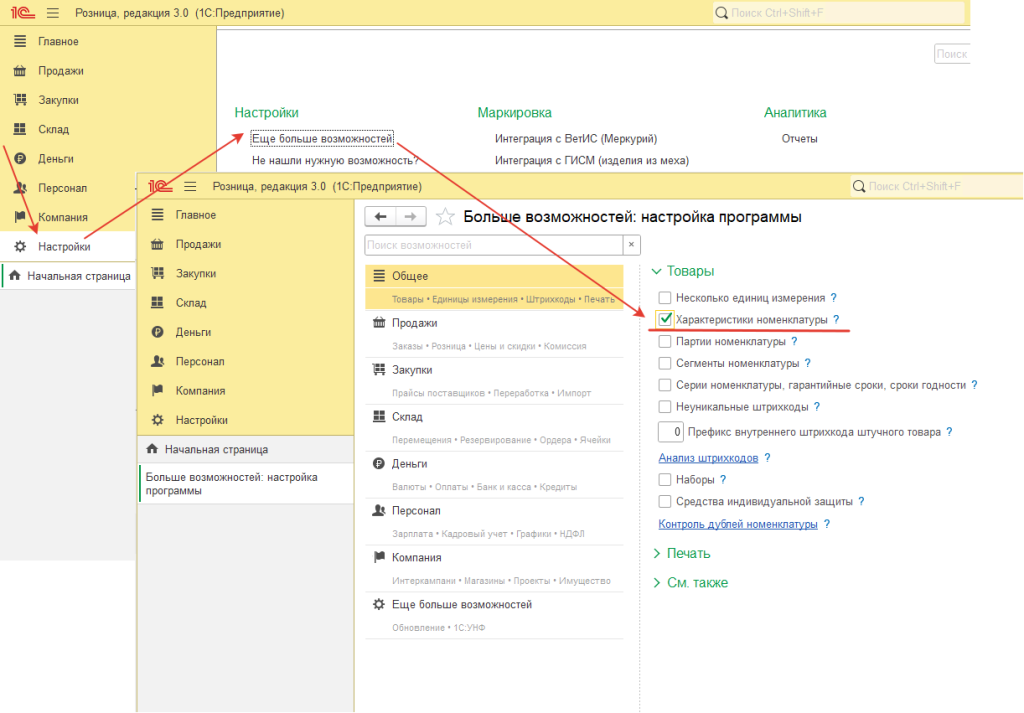Click help question mark for Наборы
1024x713 pixels.
(723, 479)
